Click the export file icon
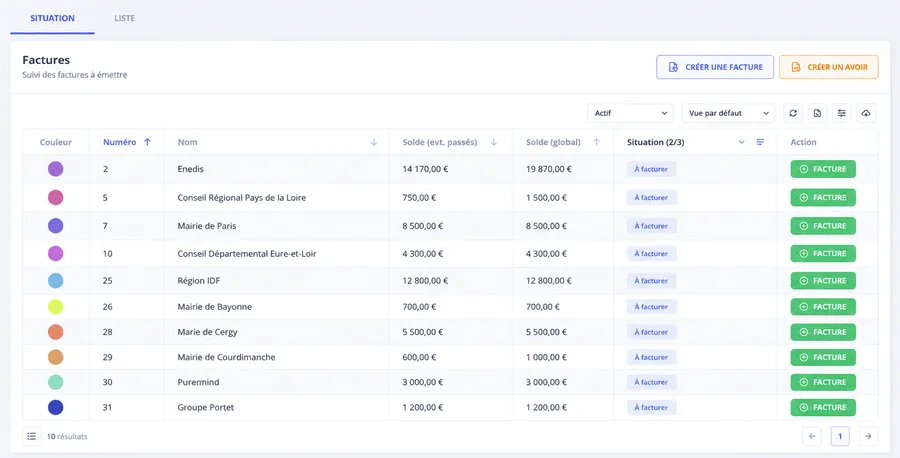 (817, 113)
